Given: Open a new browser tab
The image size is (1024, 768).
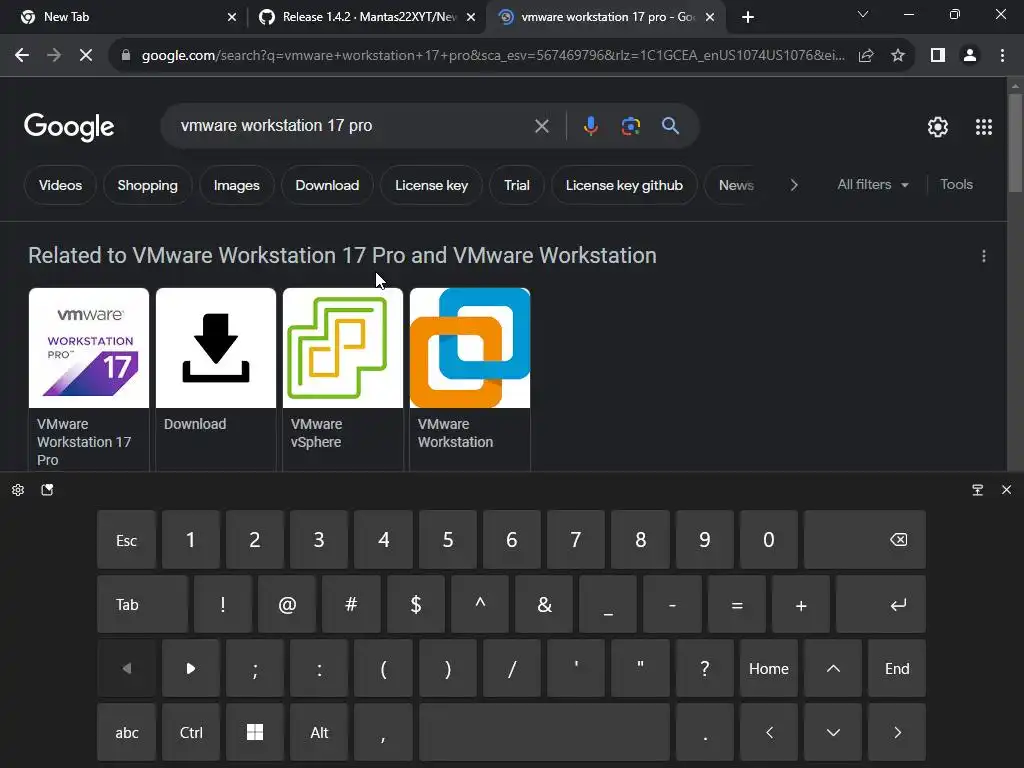Looking at the screenshot, I should tap(748, 18).
